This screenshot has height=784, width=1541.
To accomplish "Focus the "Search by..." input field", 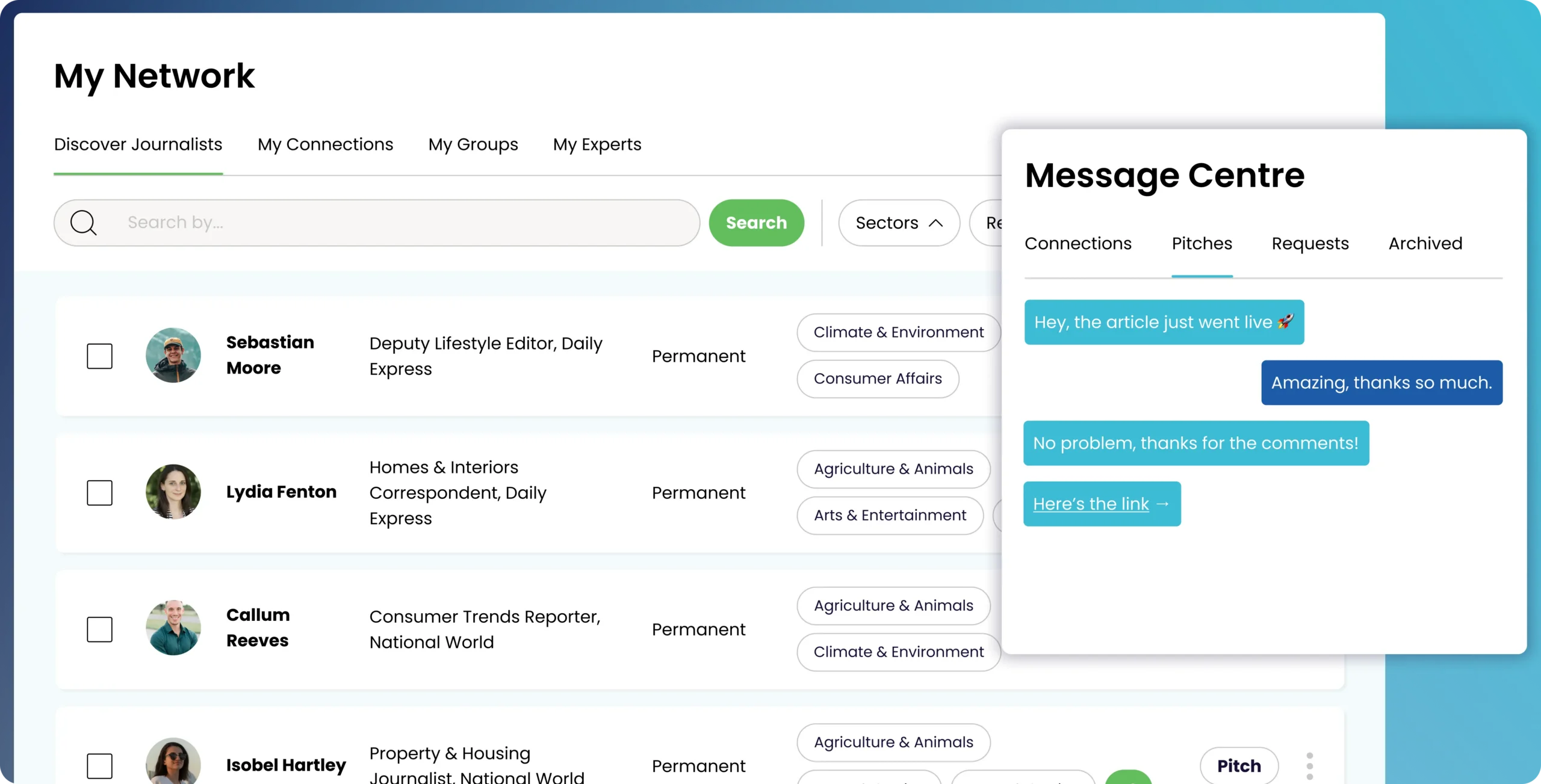I will click(x=397, y=223).
